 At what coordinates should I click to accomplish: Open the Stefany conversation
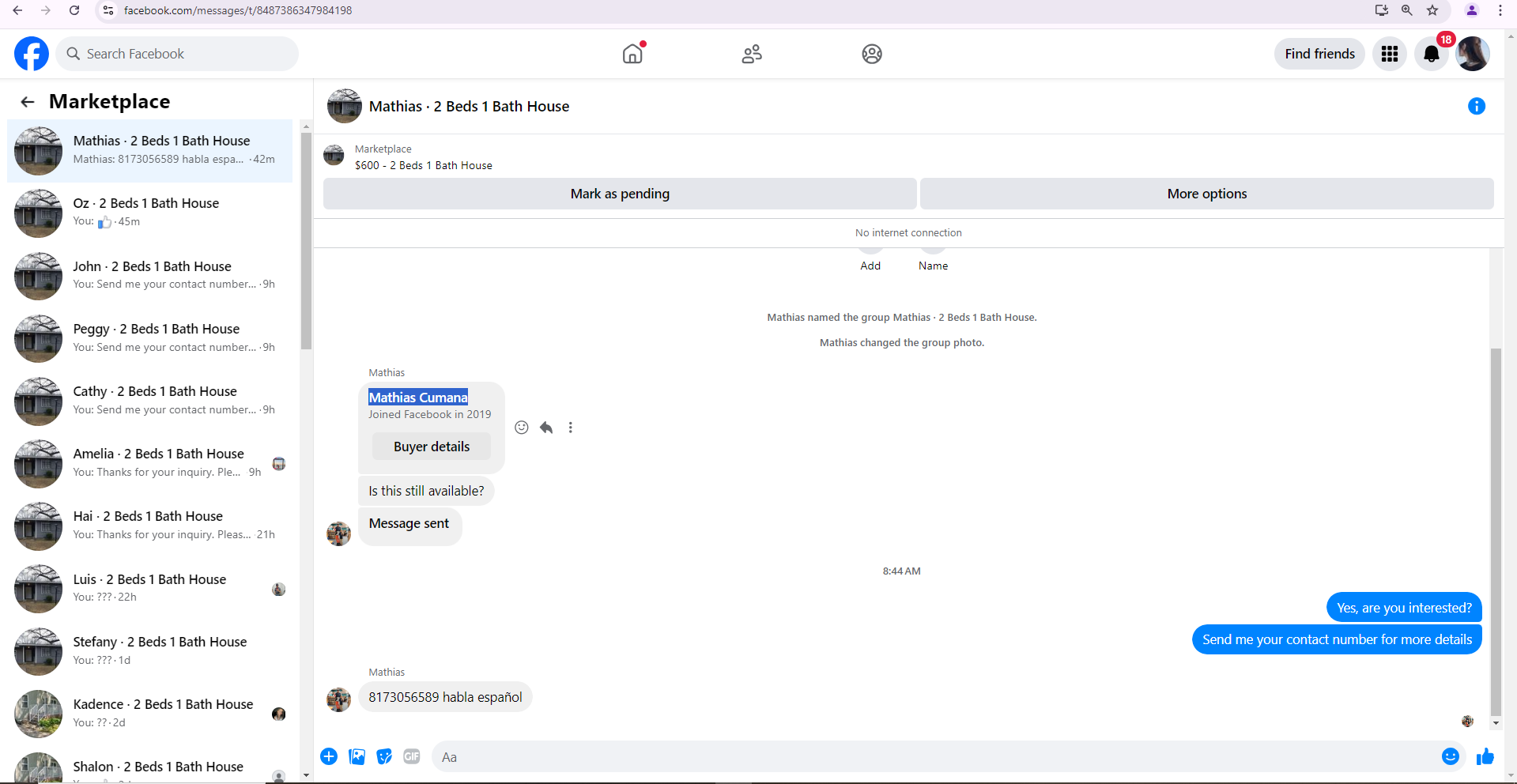150,651
